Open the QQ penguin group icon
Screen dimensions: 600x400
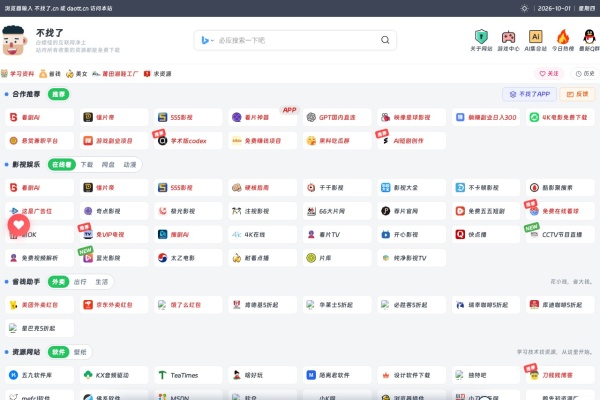point(589,40)
